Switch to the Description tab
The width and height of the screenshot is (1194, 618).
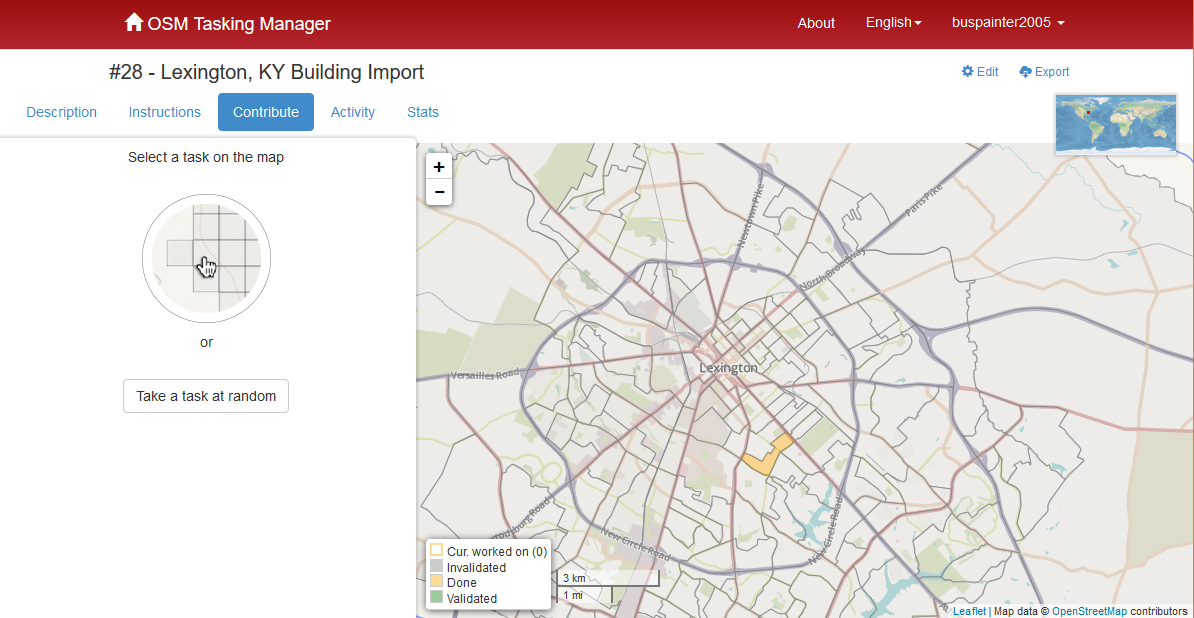tap(62, 112)
